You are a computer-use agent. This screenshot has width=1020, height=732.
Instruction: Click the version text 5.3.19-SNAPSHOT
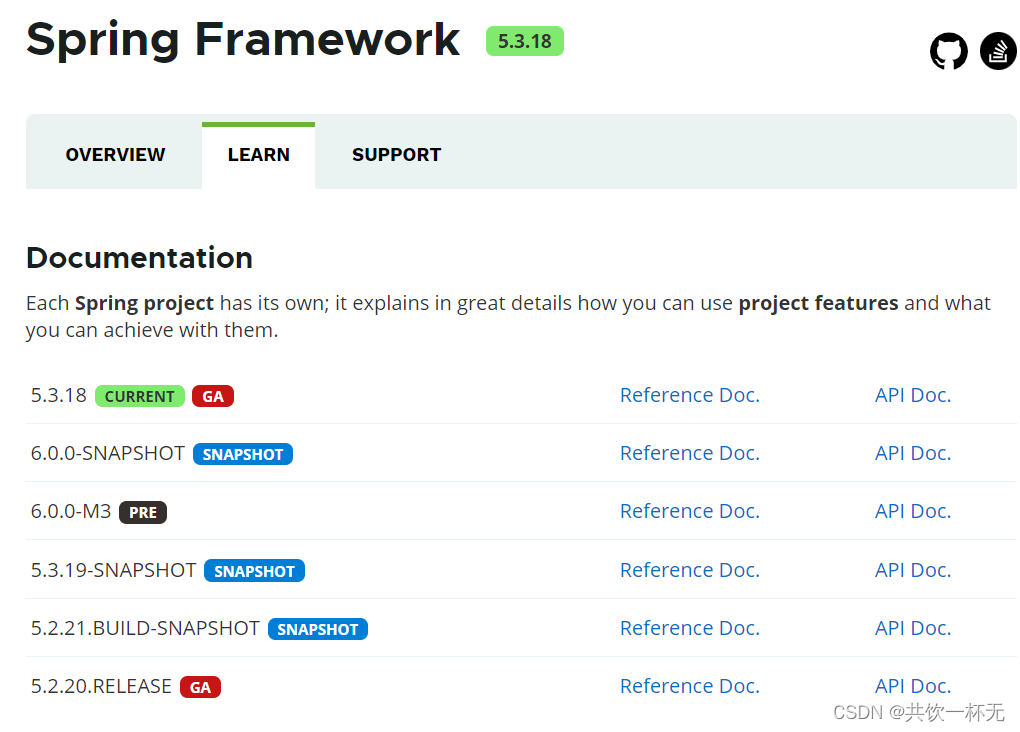(113, 570)
